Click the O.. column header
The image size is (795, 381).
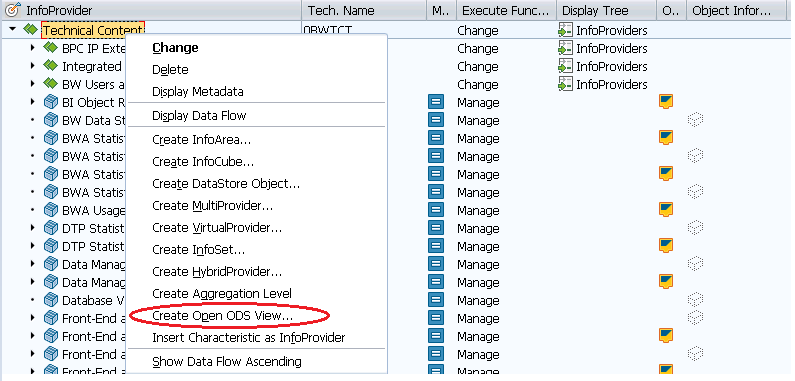point(671,10)
